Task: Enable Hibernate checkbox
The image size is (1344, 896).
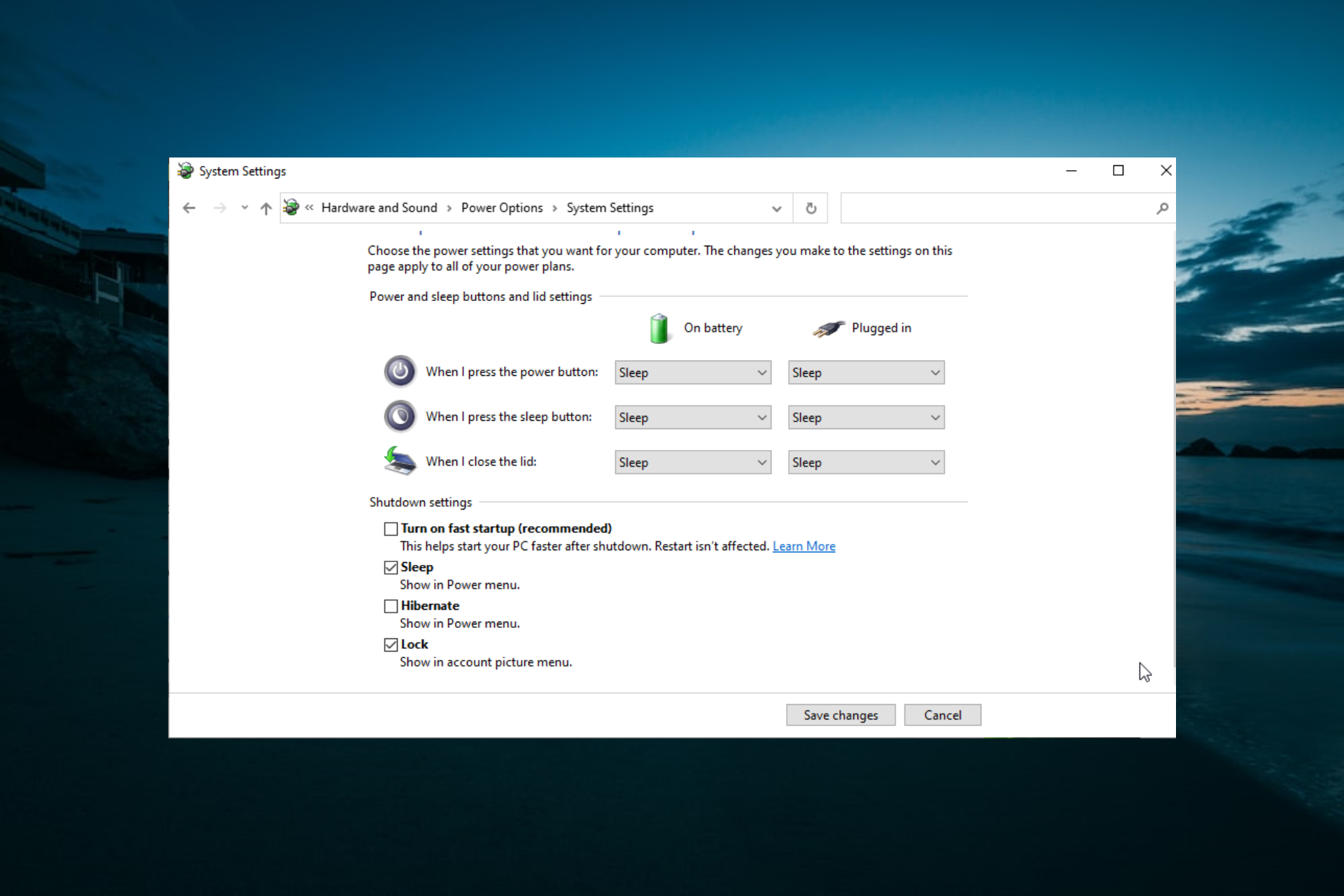Action: click(x=391, y=605)
